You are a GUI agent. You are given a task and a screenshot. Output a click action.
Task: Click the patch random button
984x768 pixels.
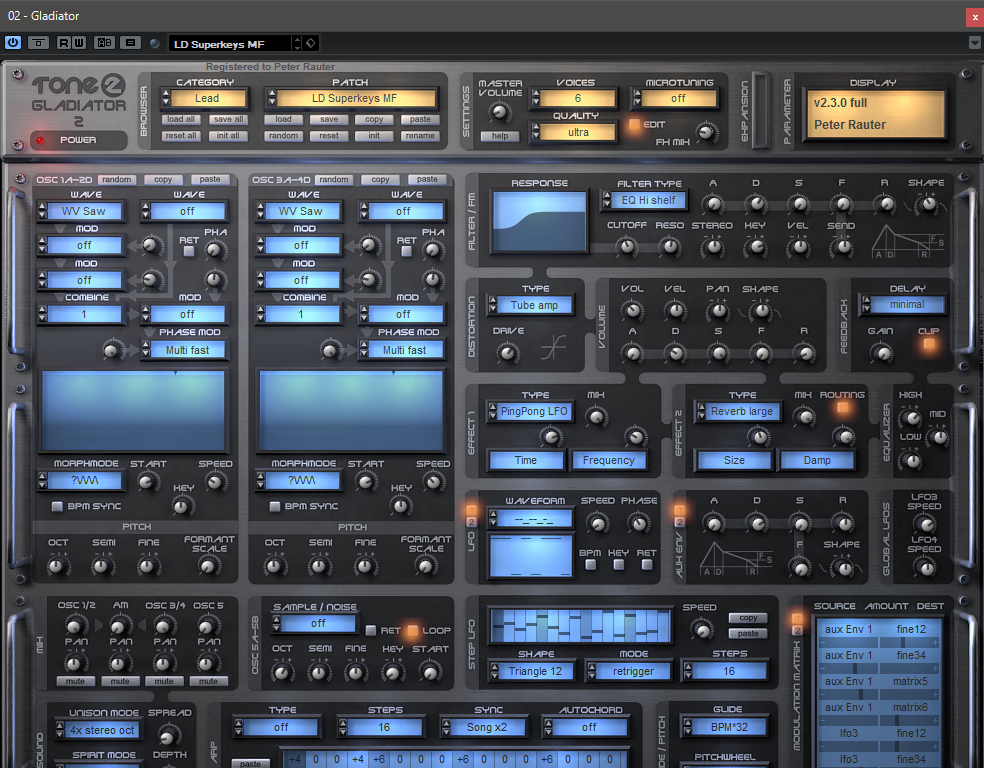coord(284,136)
